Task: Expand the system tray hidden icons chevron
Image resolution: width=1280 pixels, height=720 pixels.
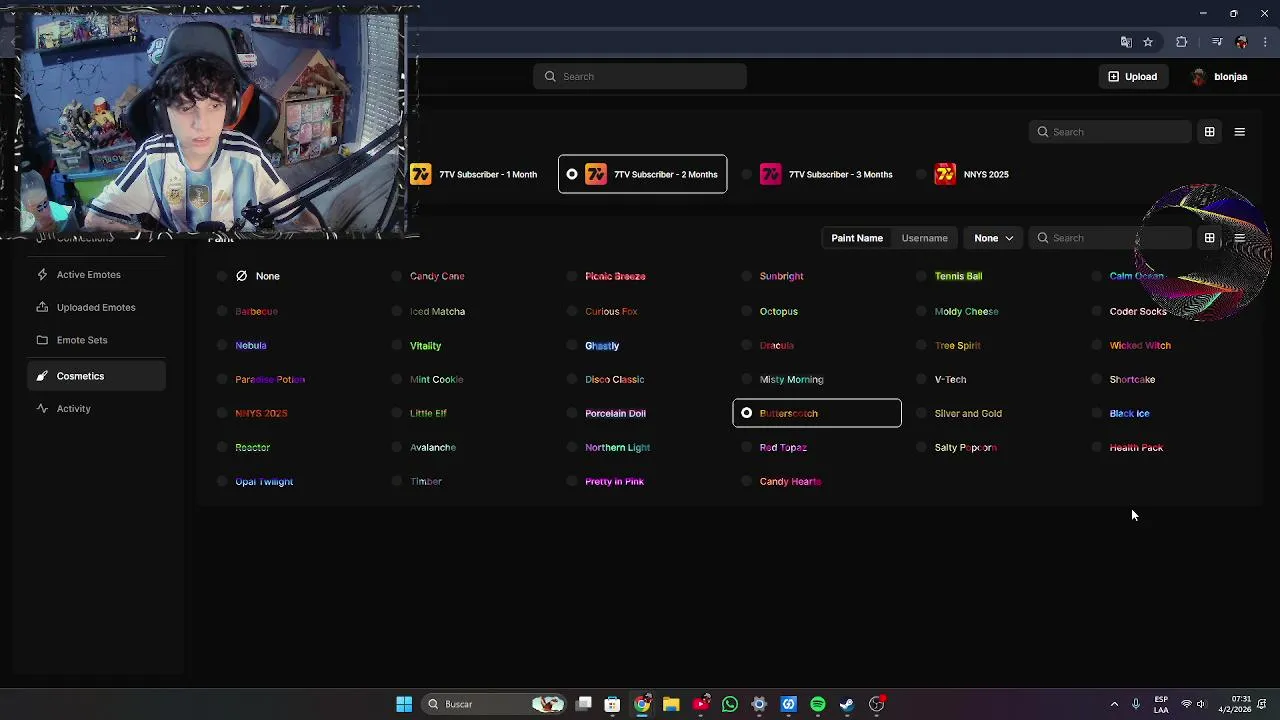Action: click(1114, 704)
